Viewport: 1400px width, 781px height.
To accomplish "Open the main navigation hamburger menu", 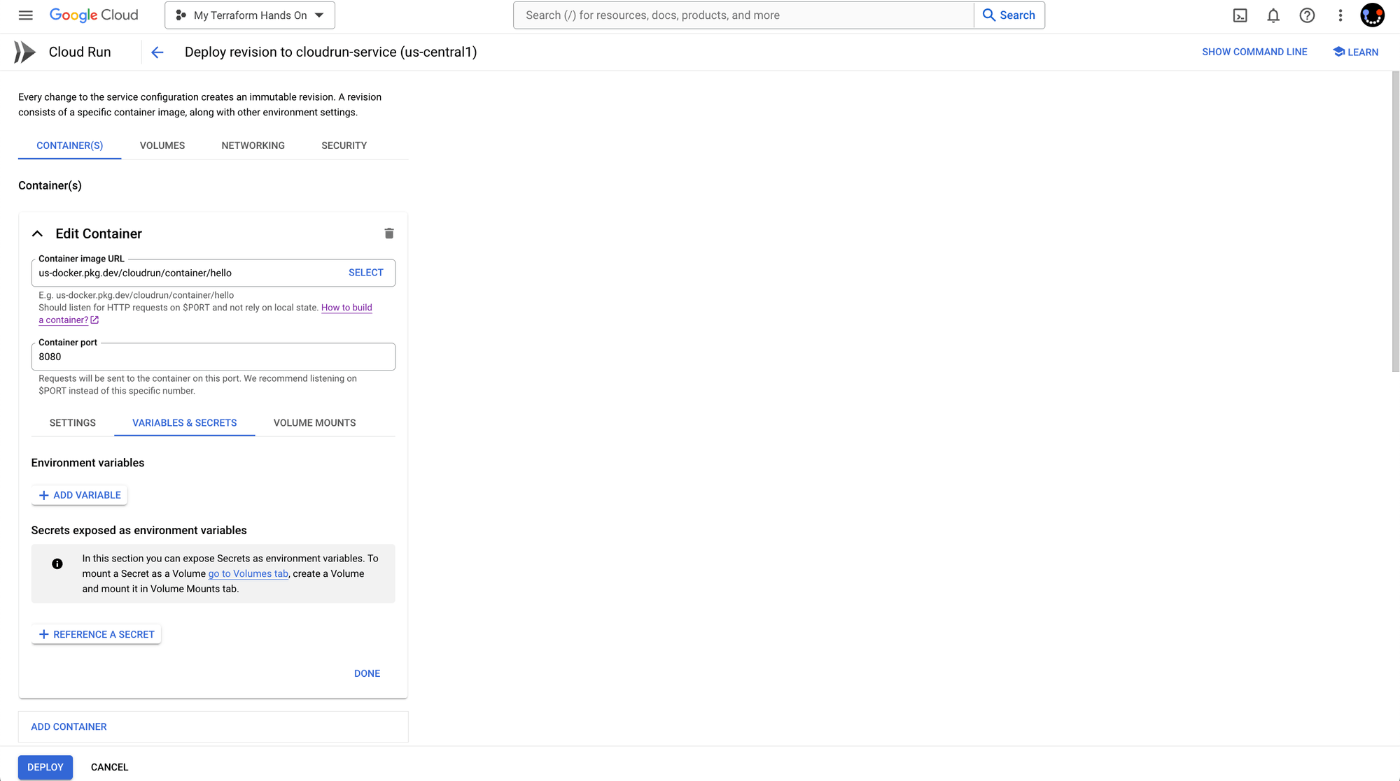I will [x=26, y=15].
